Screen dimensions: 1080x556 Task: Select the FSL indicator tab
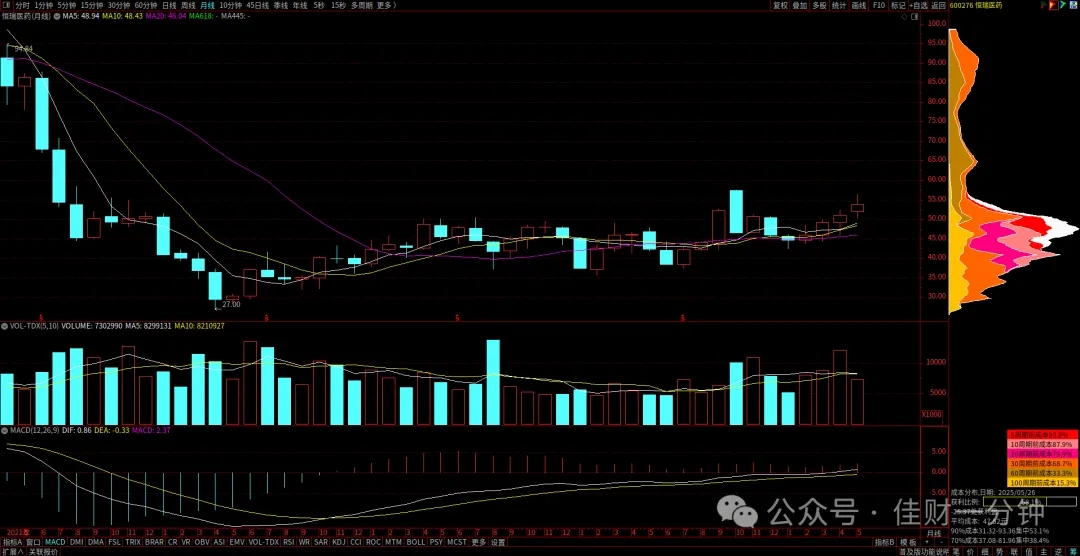tap(114, 542)
